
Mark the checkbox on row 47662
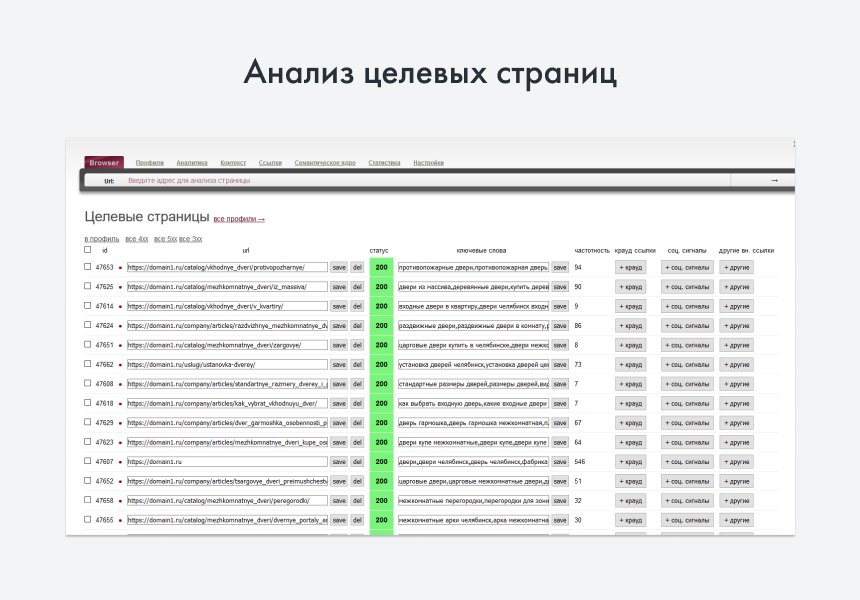click(x=87, y=364)
